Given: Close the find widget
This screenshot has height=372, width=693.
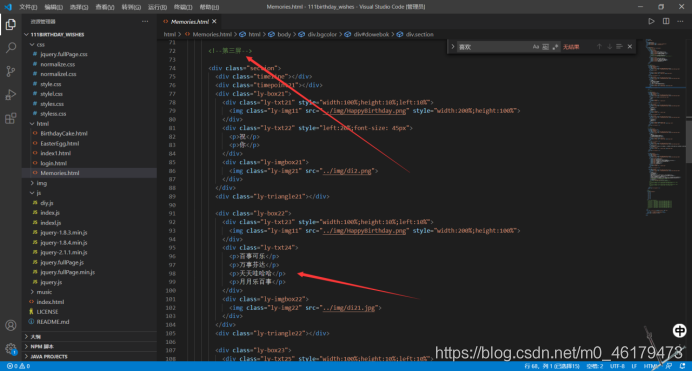Looking at the screenshot, I should 630,46.
